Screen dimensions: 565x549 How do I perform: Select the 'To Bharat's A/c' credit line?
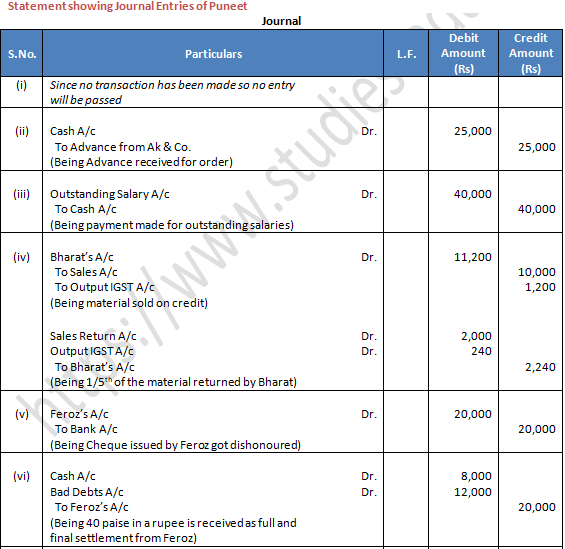coord(94,367)
